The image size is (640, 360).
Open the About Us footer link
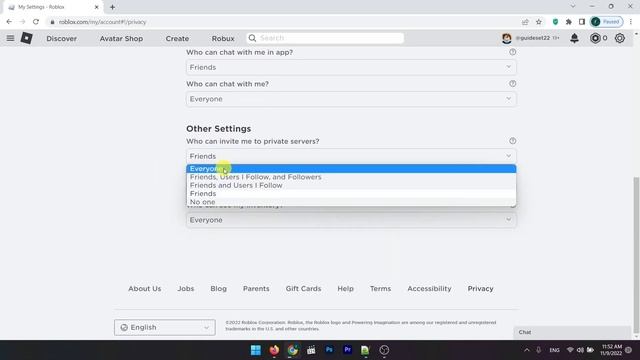coord(144,289)
